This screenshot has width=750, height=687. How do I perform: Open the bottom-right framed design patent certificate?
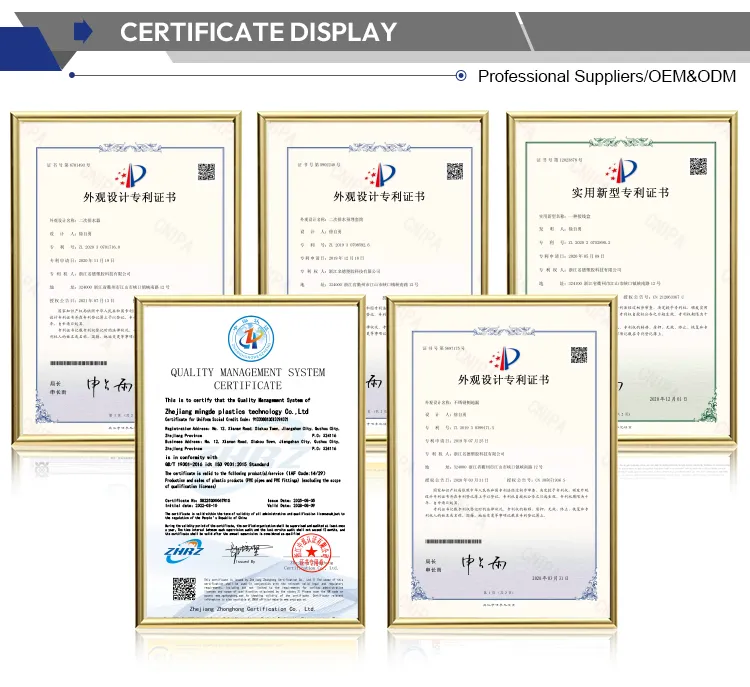pos(502,461)
